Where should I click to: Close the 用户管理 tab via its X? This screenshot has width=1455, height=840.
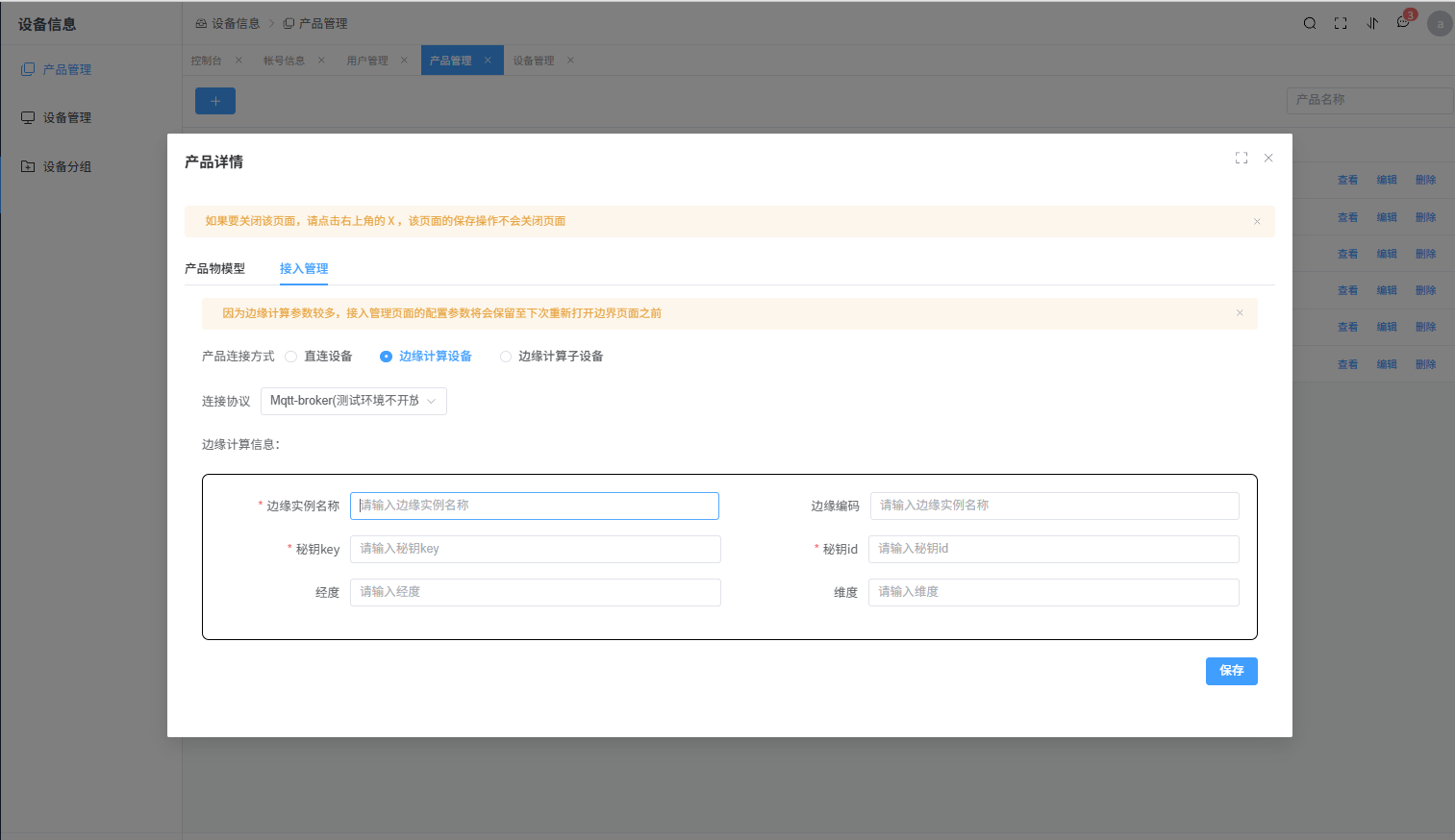pos(404,60)
